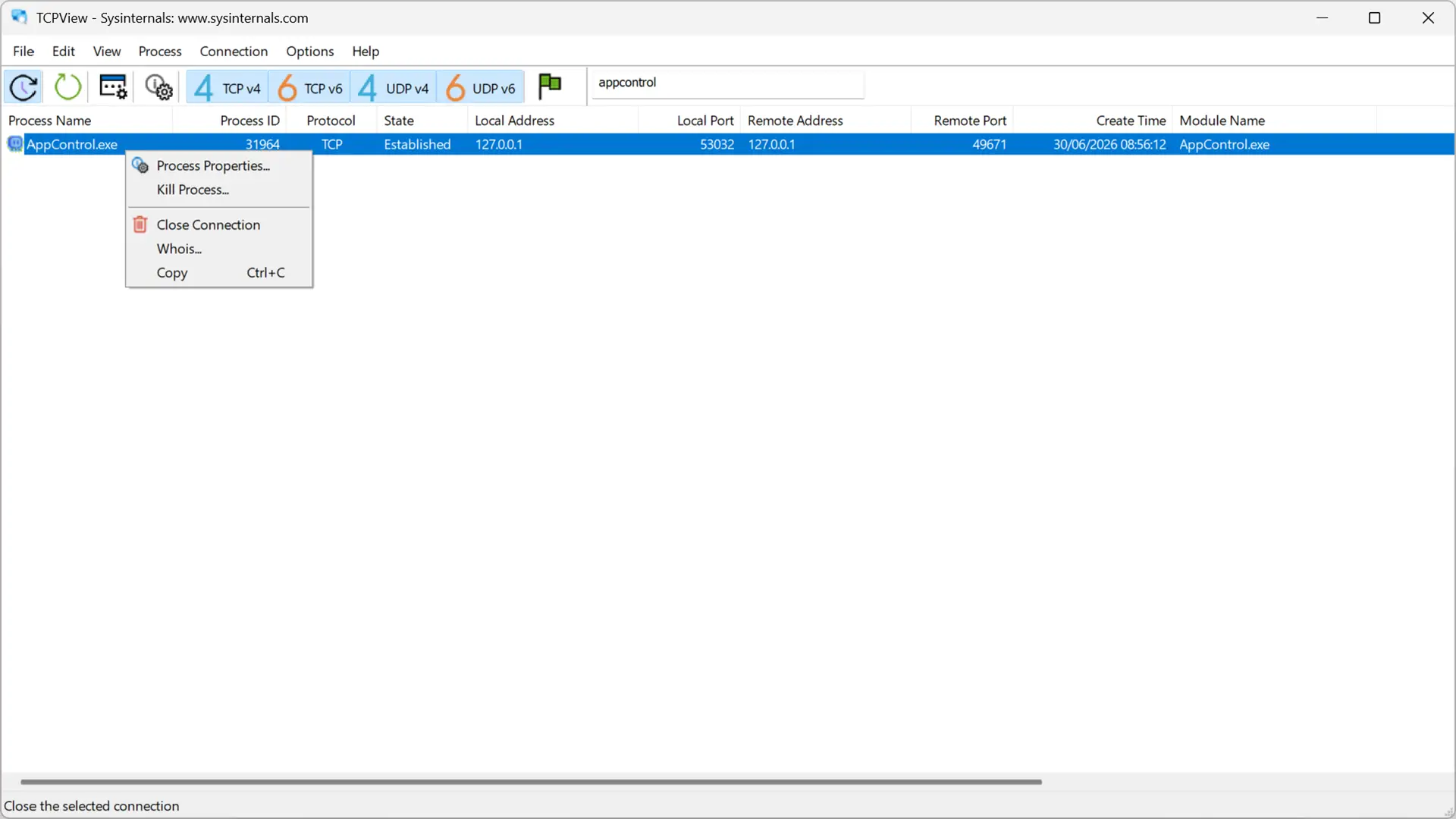This screenshot has height=819, width=1456.
Task: Sort by Local Address column header
Action: click(x=553, y=121)
